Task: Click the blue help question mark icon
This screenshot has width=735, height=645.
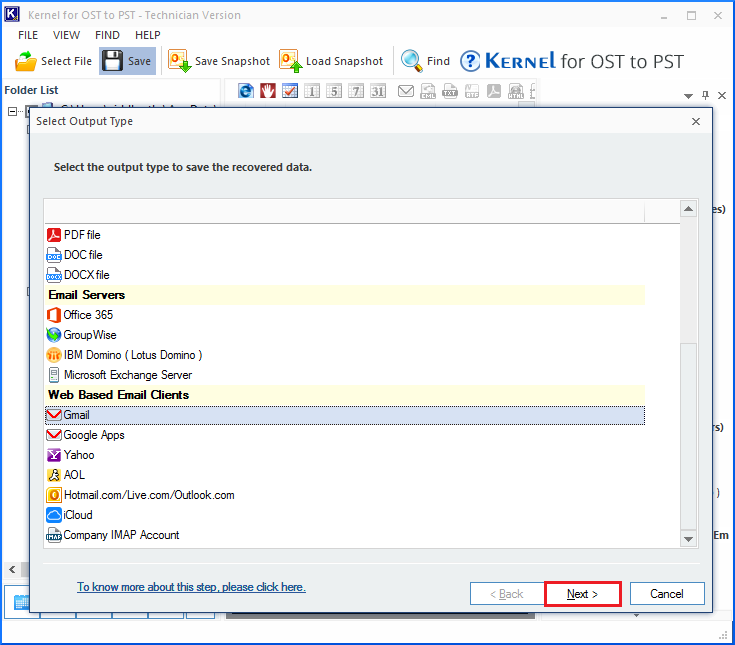Action: tap(470, 61)
